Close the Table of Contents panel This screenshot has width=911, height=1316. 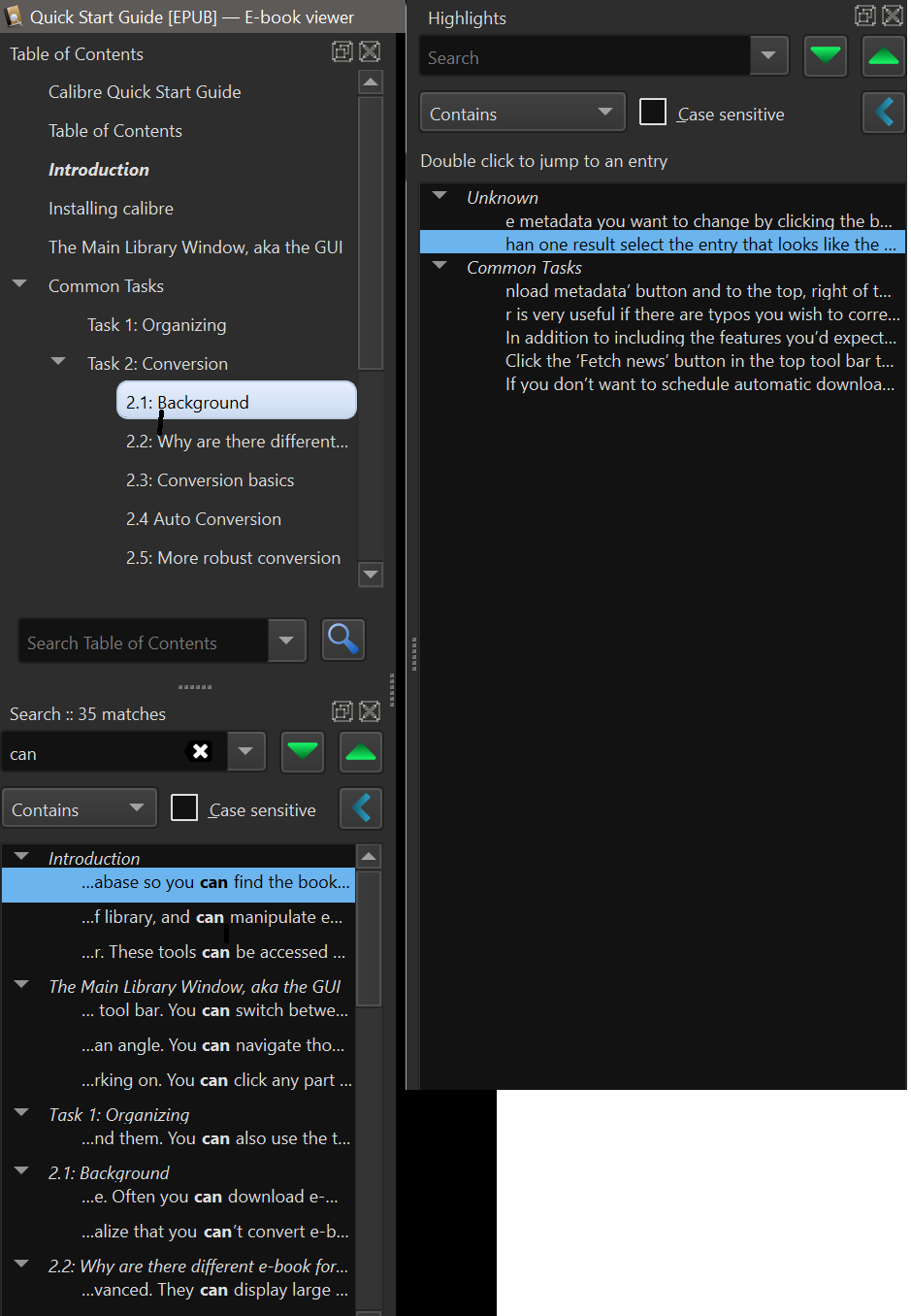(370, 51)
